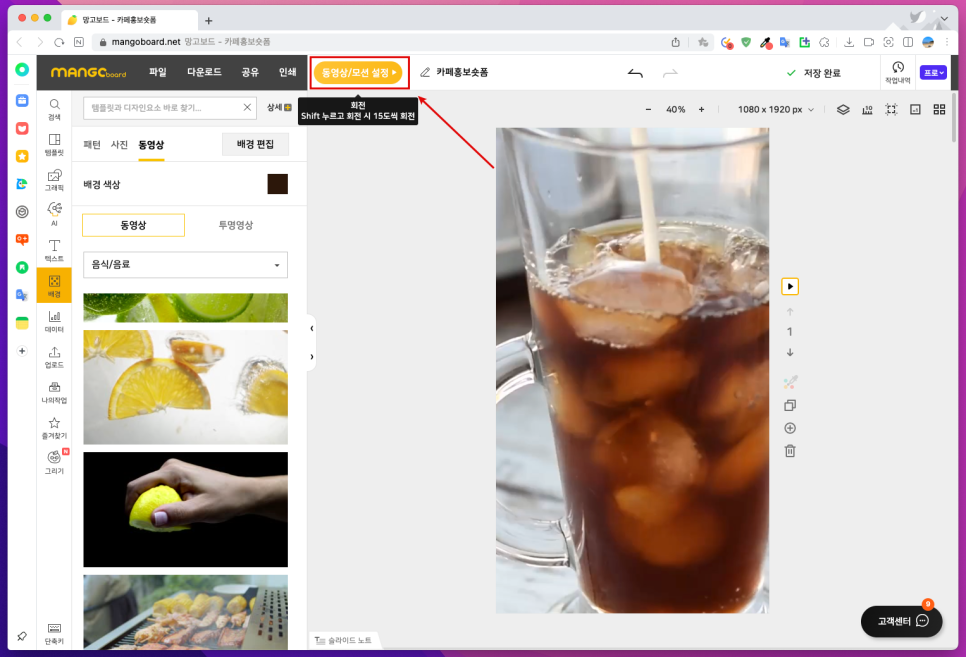Image resolution: width=966 pixels, height=657 pixels.
Task: Open the 단축키 keyboard shortcuts panel
Action: click(x=54, y=633)
